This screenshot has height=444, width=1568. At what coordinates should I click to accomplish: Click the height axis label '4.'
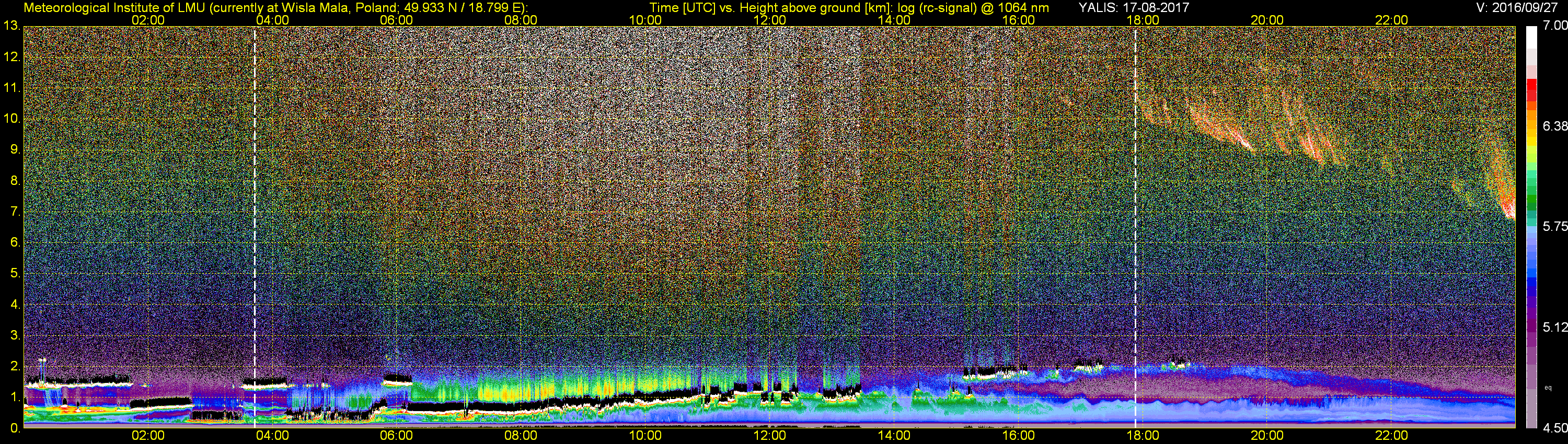pyautogui.click(x=15, y=304)
